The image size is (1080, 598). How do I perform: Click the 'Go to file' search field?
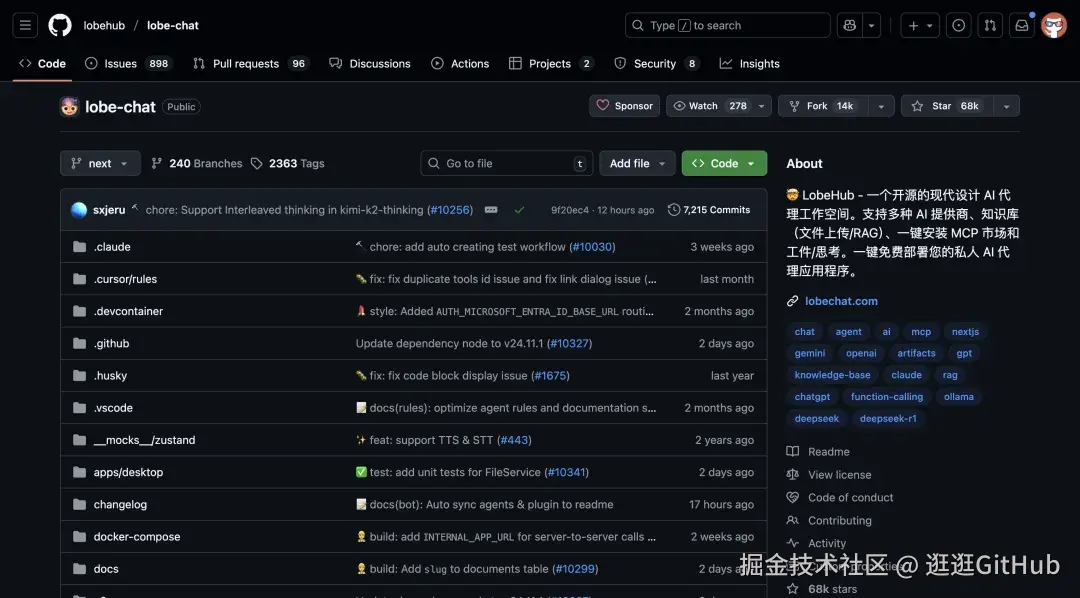tap(506, 163)
